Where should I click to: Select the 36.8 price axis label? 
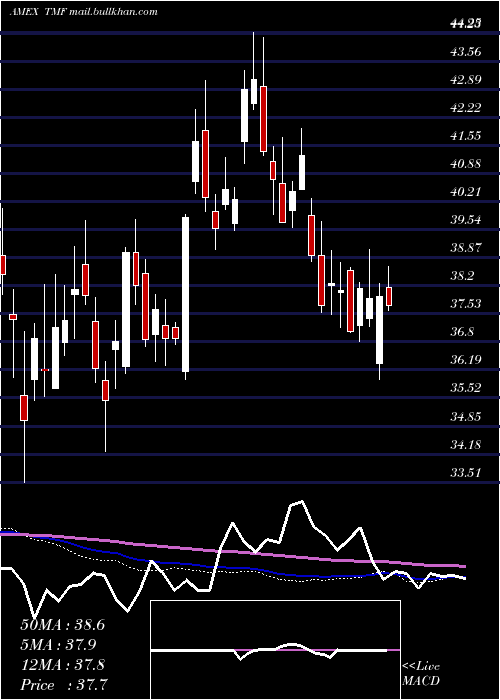(462, 332)
